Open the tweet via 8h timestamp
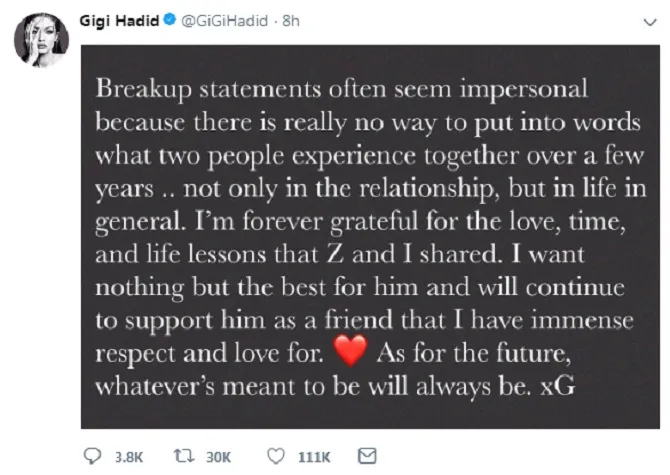This screenshot has width=670, height=475. click(x=289, y=19)
